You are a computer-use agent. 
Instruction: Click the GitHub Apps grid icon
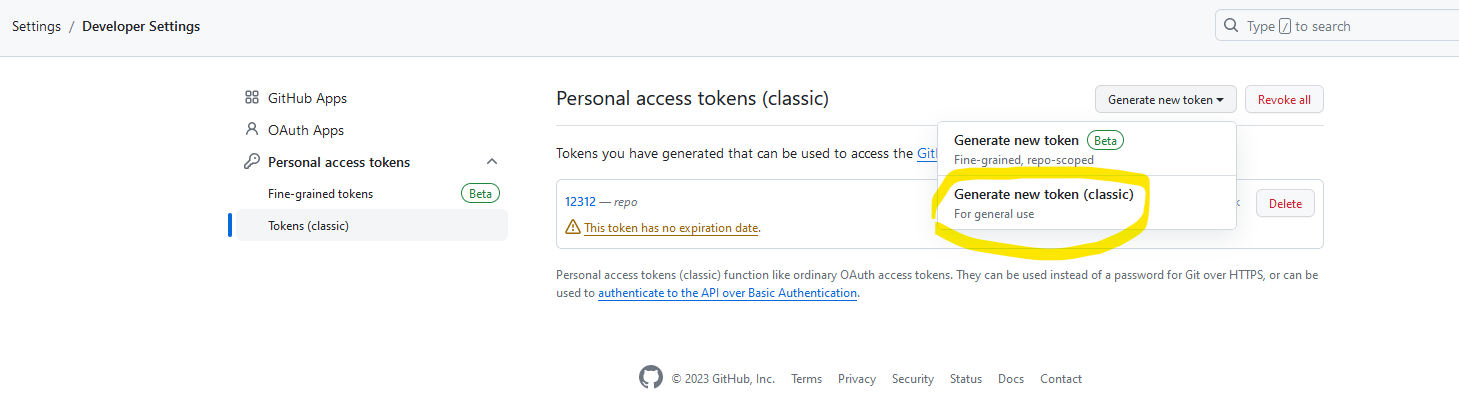(252, 98)
